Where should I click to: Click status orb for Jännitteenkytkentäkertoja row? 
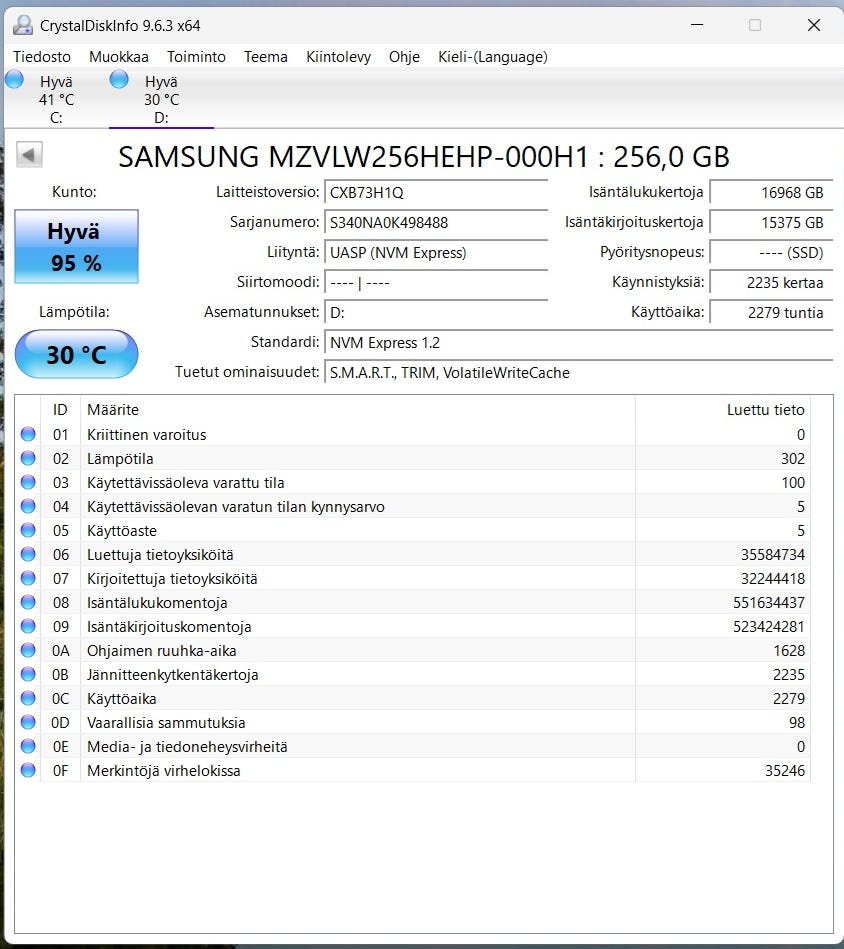(28, 674)
